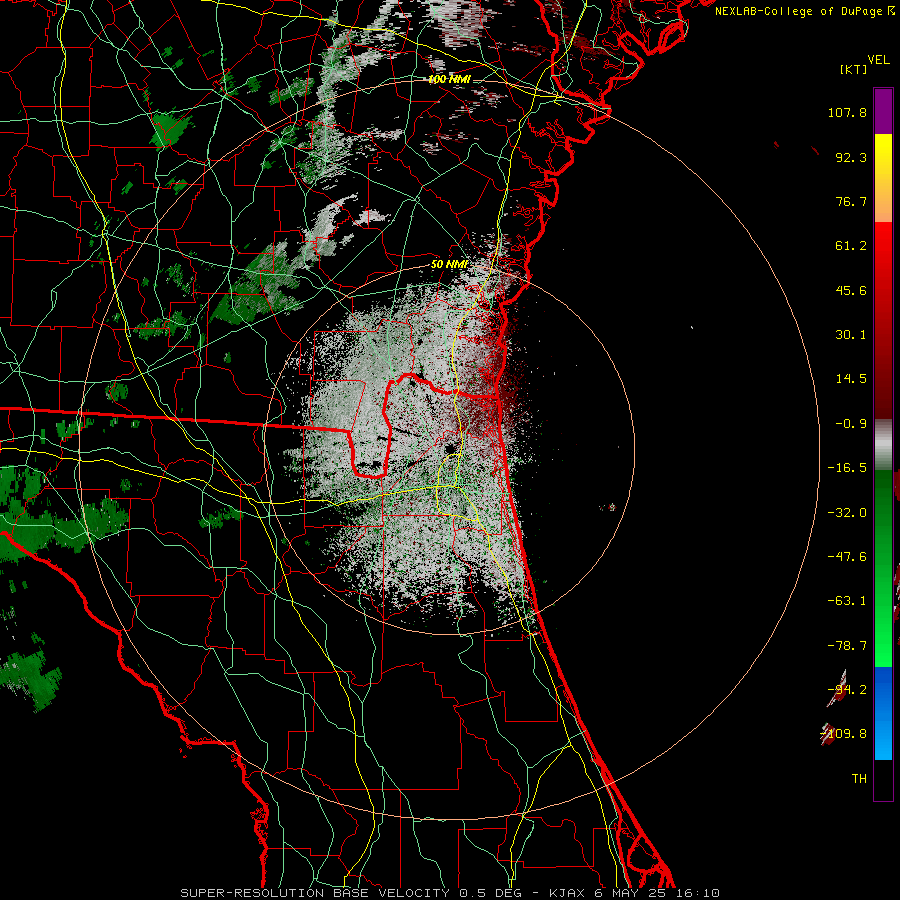Click the 50 NMI range ring label
Viewport: 900px width, 900px height.
coord(449,265)
